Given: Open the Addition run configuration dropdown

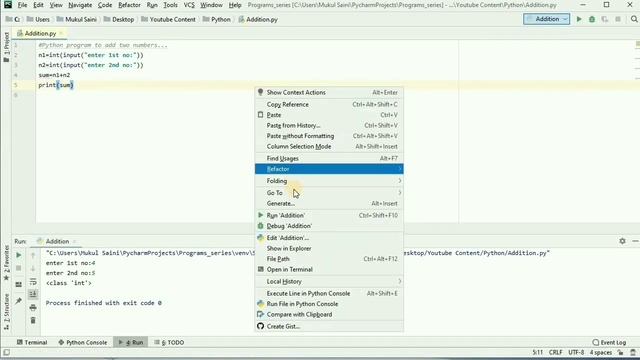Looking at the screenshot, I should (x=547, y=19).
